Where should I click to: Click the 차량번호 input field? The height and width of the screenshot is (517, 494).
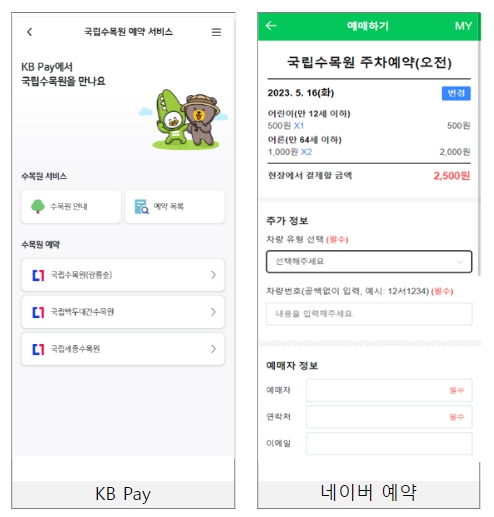pyautogui.click(x=369, y=314)
